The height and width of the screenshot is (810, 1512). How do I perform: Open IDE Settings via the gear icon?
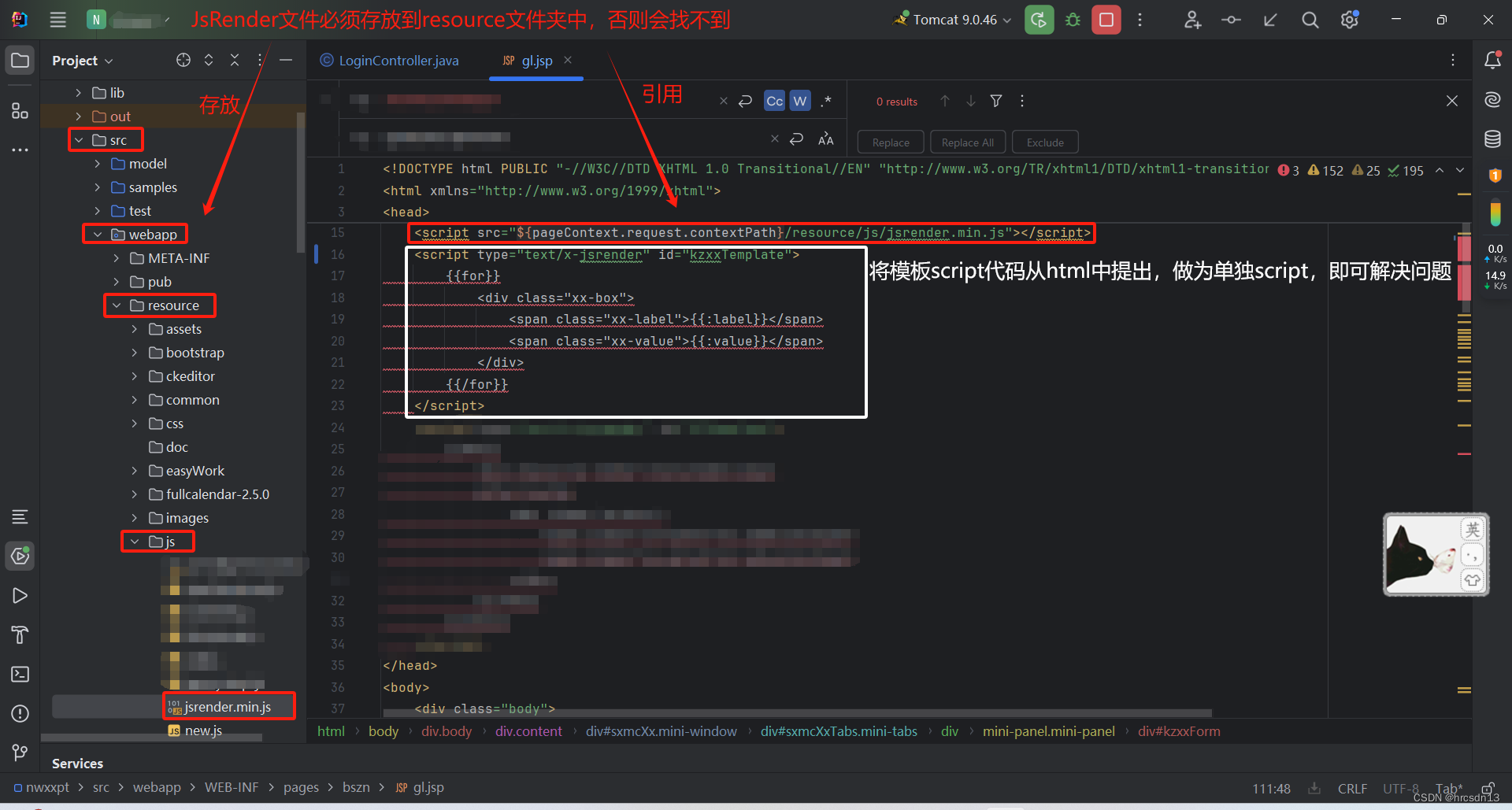(1349, 20)
